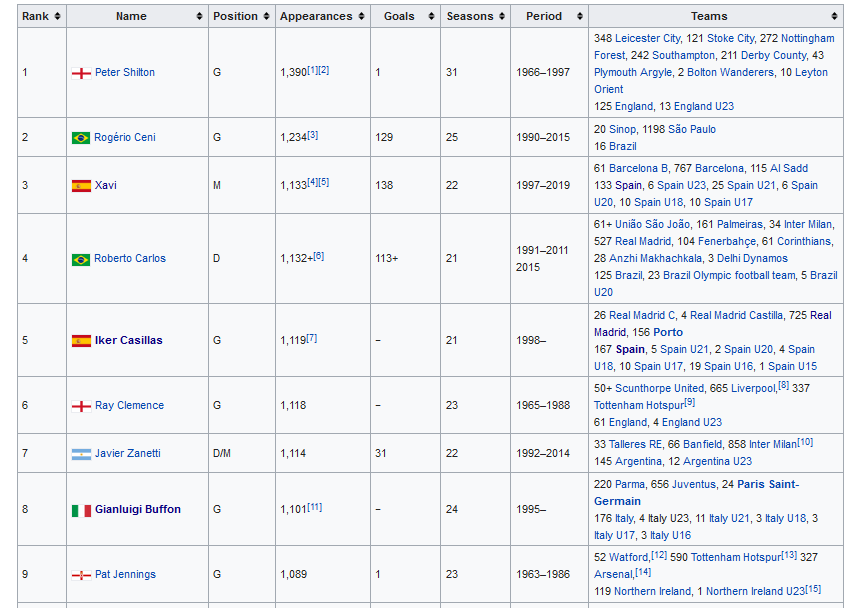Image resolution: width=850 pixels, height=608 pixels.
Task: Sort by Appearances column sort arrows
Action: 362,16
